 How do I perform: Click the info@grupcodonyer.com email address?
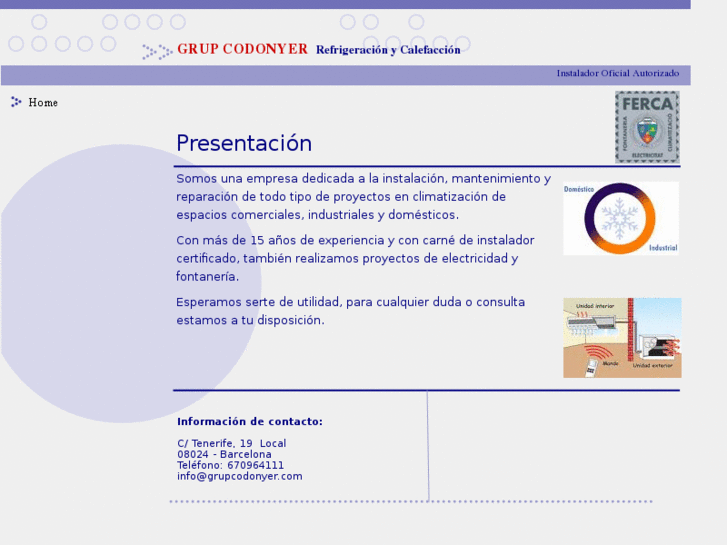click(240, 476)
